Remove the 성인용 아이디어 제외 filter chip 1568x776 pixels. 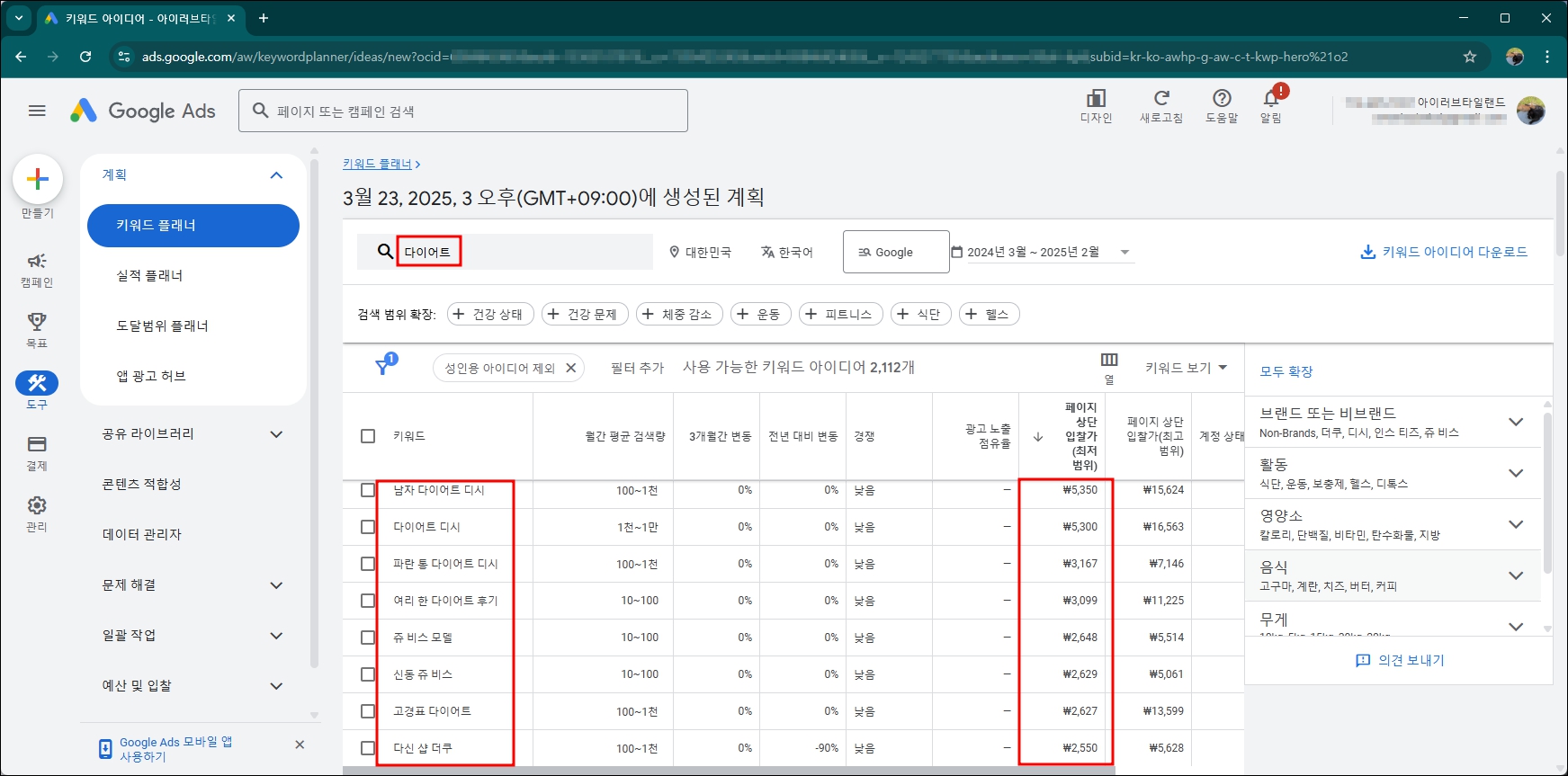tap(570, 368)
